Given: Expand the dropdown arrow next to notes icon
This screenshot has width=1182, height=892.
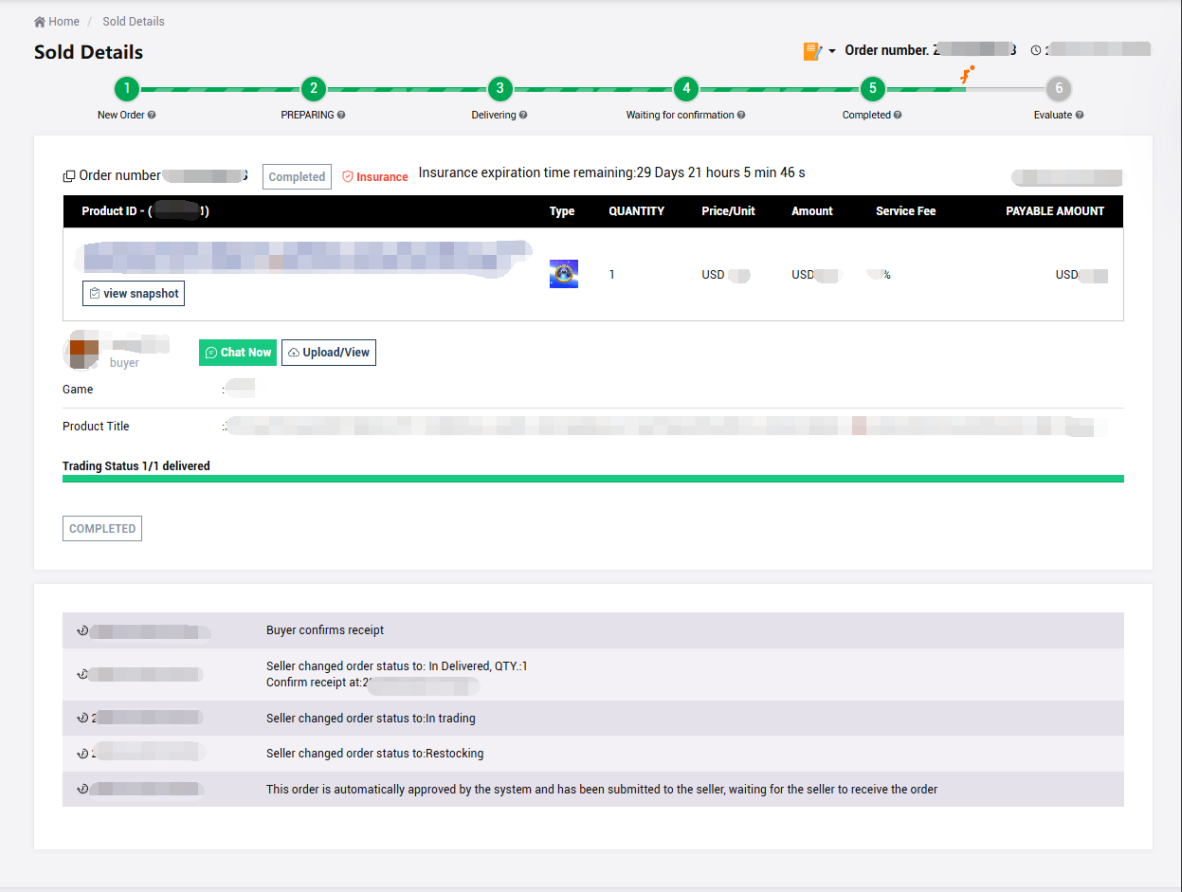Looking at the screenshot, I should tap(832, 52).
